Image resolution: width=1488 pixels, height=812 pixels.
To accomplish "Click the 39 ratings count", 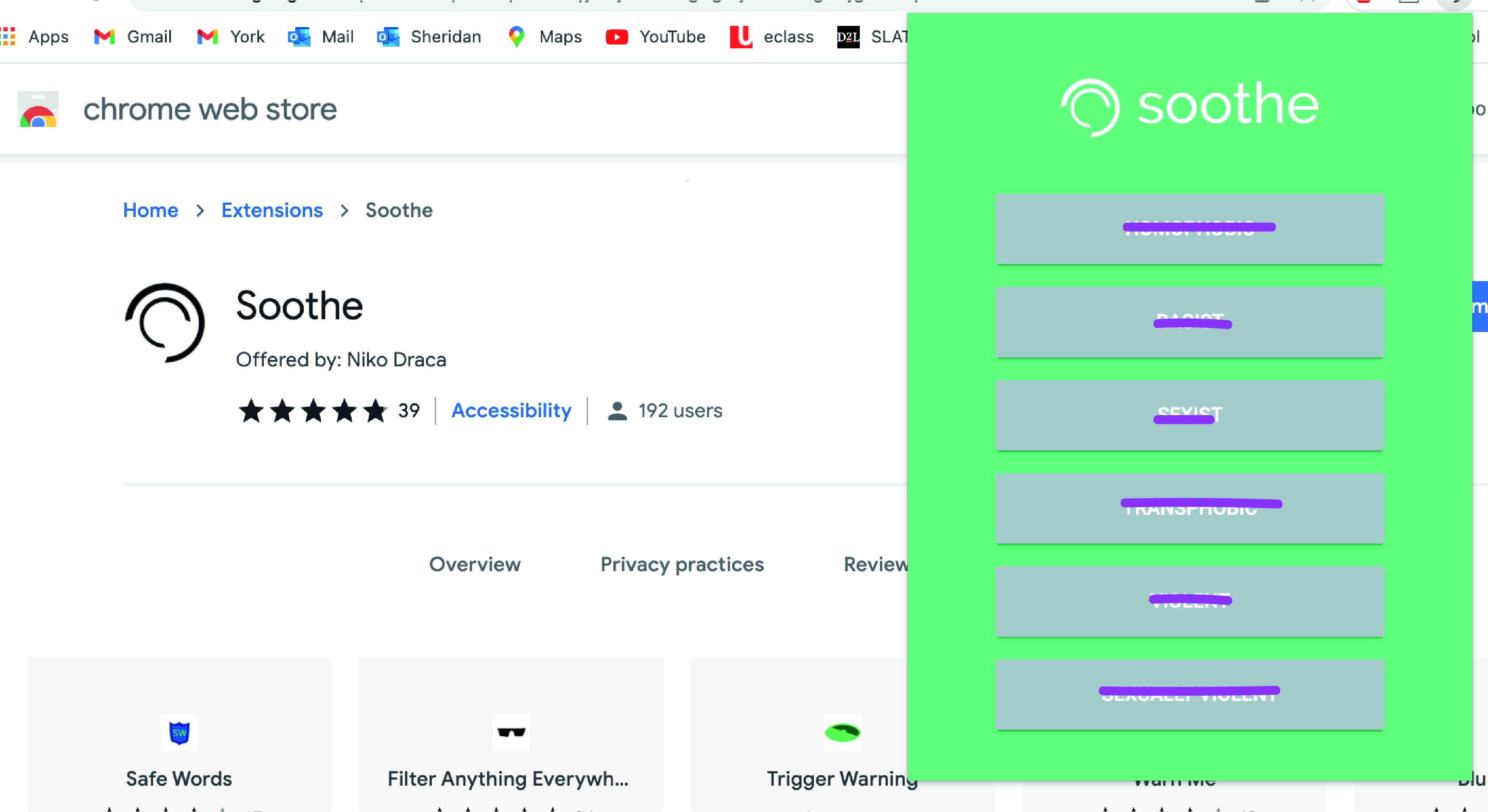I will [408, 410].
